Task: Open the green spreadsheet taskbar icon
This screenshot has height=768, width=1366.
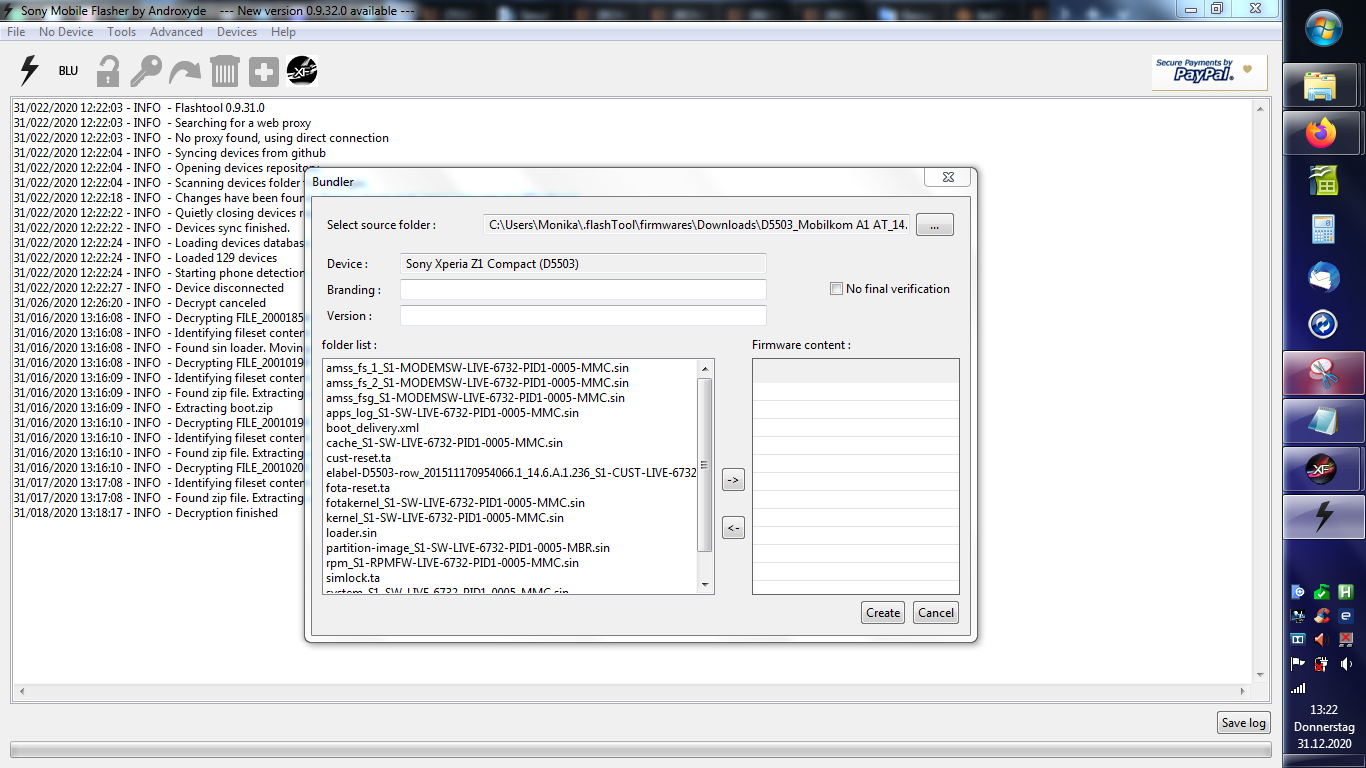Action: 1324,181
